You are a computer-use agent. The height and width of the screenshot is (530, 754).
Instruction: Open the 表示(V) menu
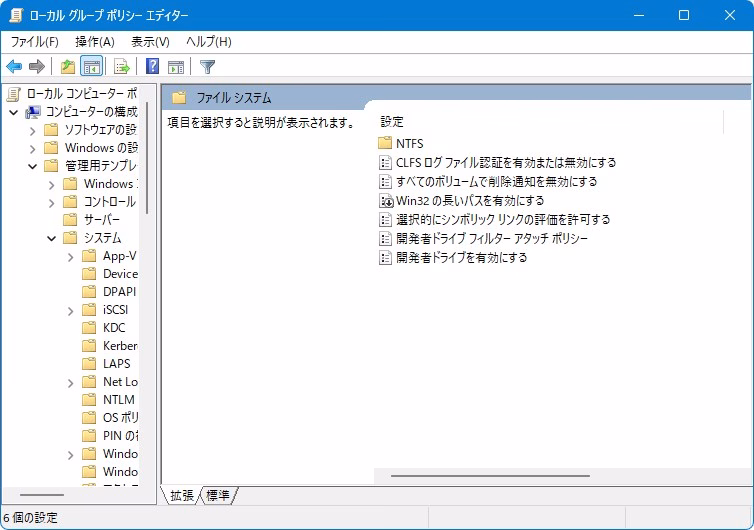(x=150, y=41)
